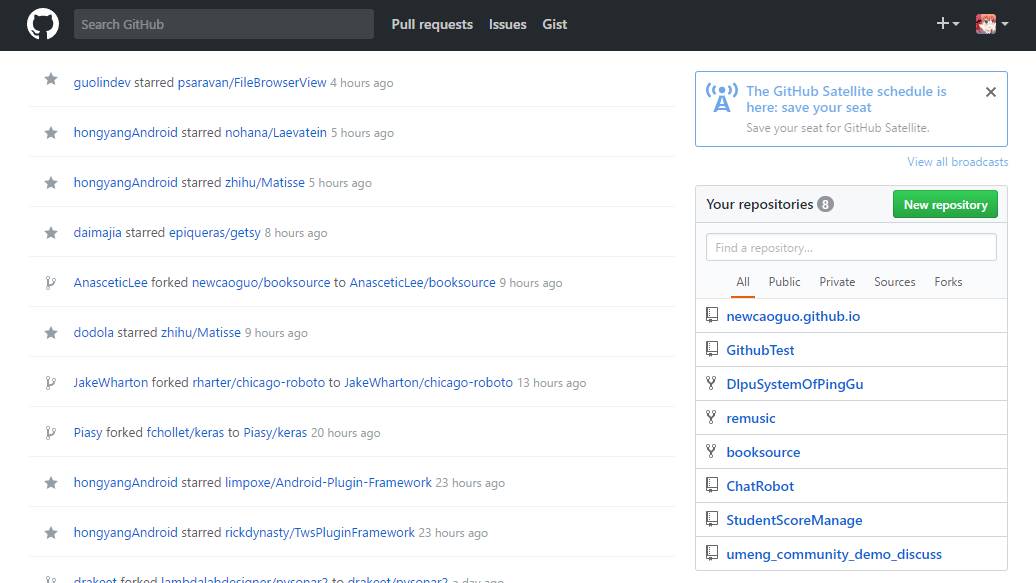Select the All repositories tab

tap(743, 282)
